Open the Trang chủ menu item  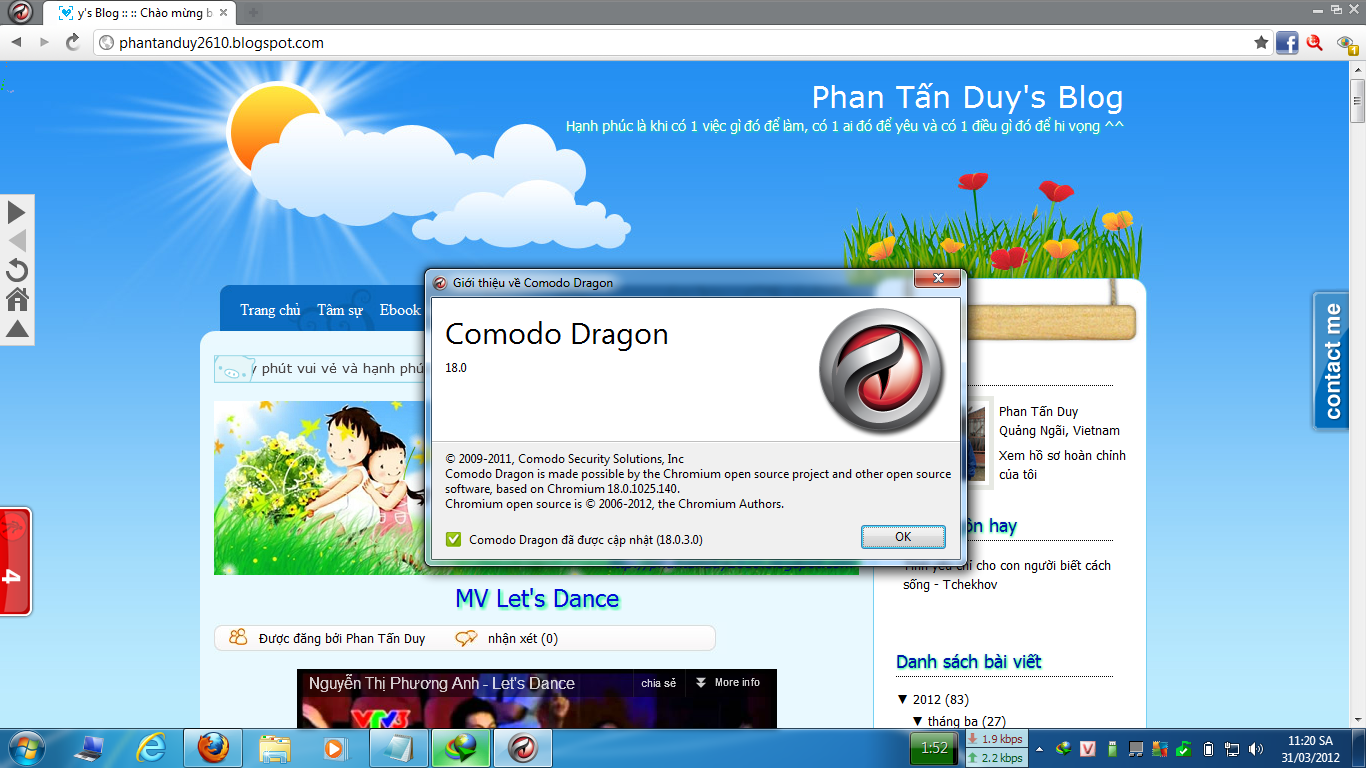(270, 310)
